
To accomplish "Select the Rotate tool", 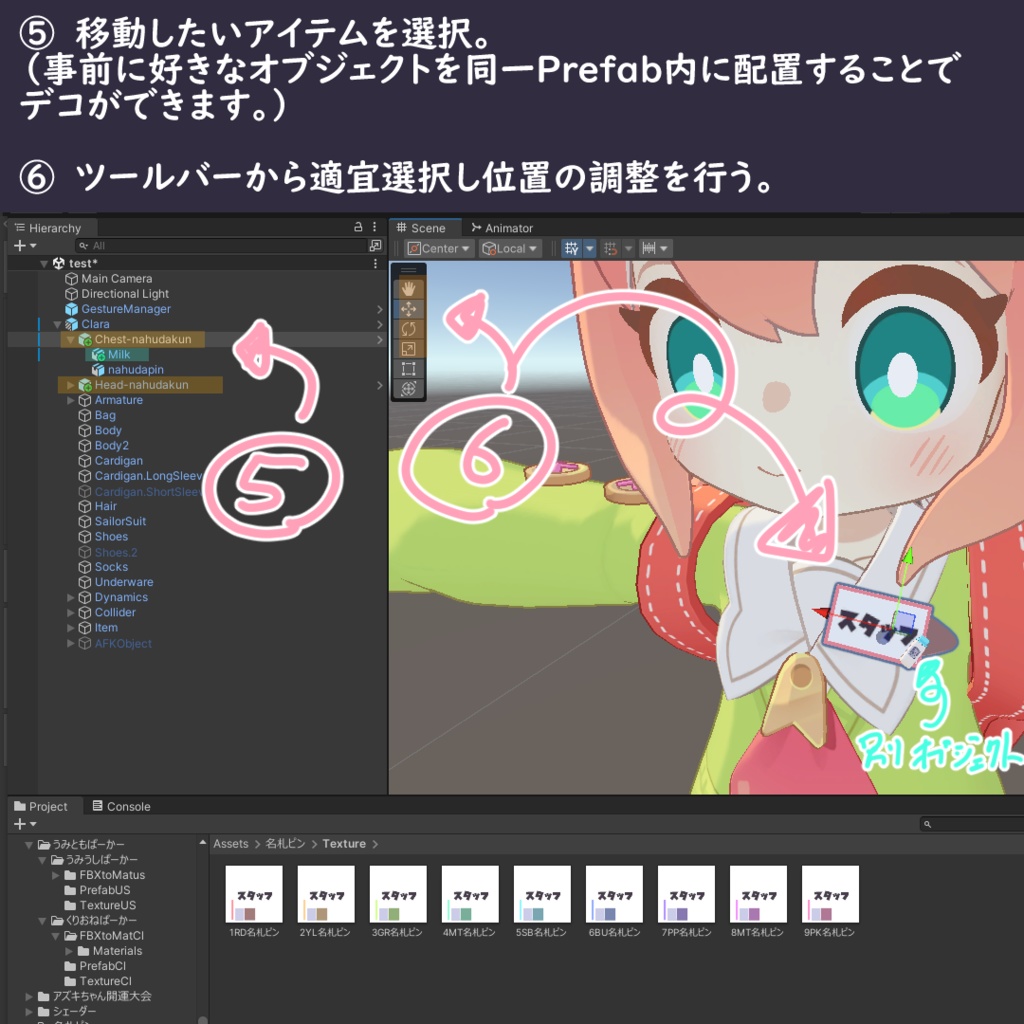I will (x=407, y=327).
